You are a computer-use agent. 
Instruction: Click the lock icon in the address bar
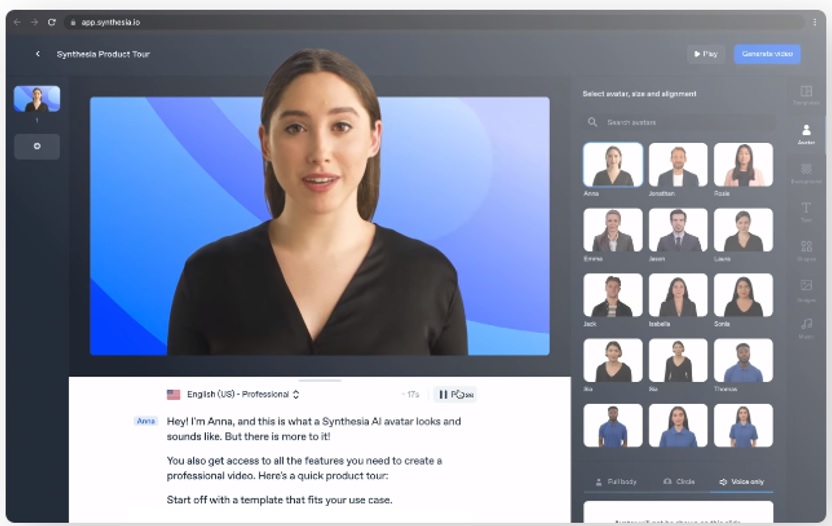pyautogui.click(x=73, y=23)
